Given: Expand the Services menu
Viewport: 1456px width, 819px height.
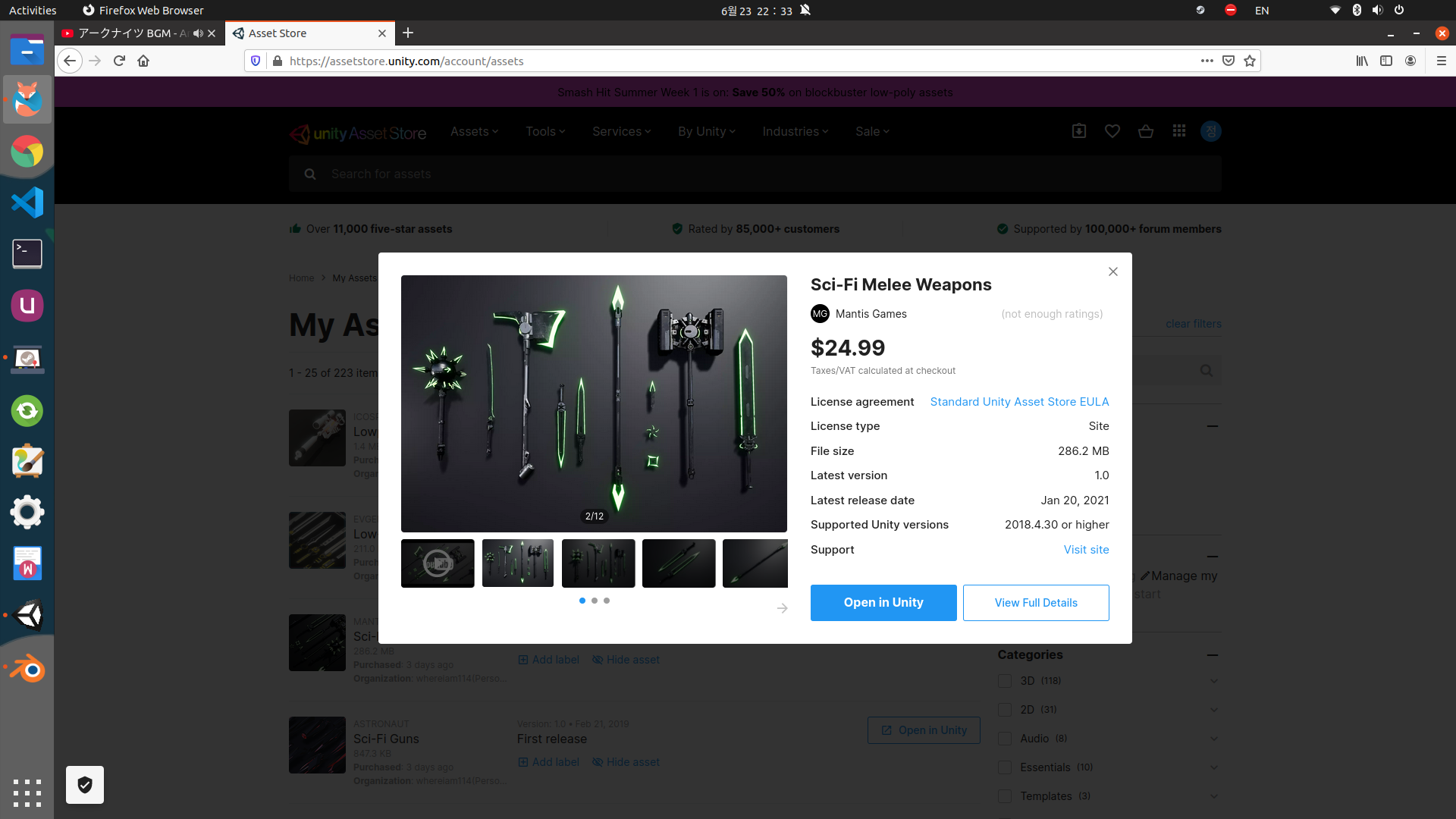Looking at the screenshot, I should (x=622, y=132).
